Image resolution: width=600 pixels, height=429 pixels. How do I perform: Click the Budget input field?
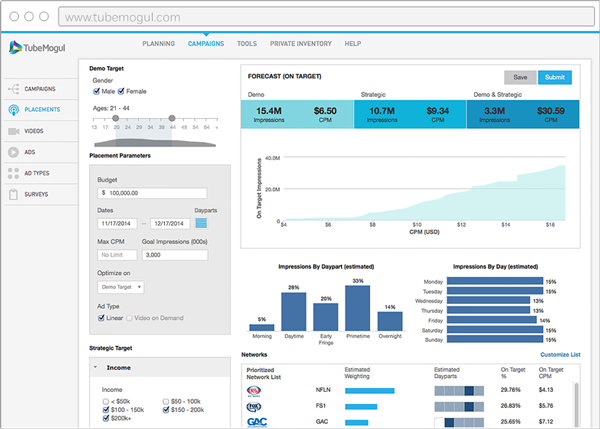coord(152,193)
